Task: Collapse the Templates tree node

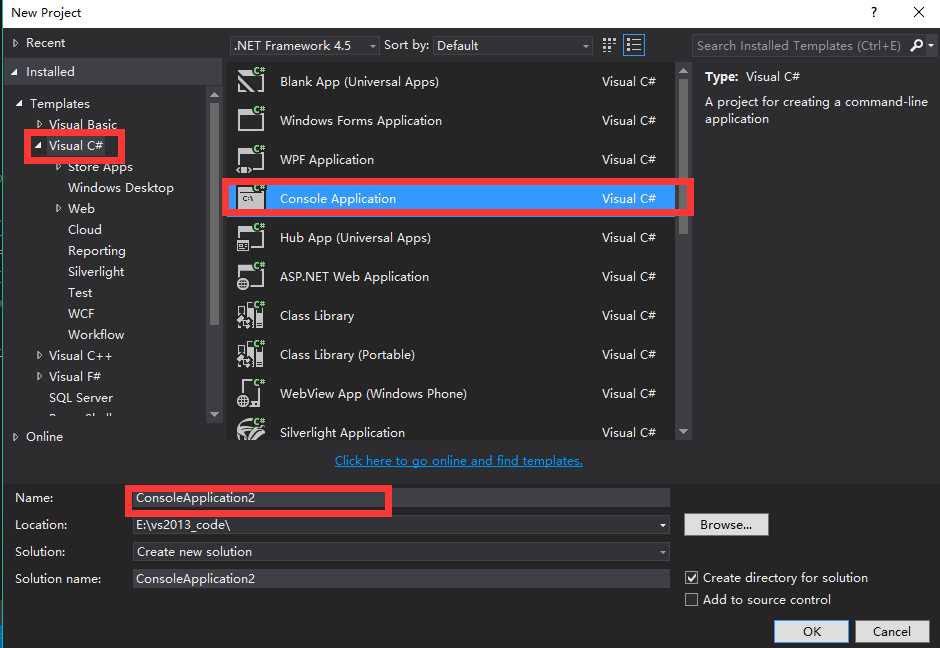Action: (x=19, y=104)
